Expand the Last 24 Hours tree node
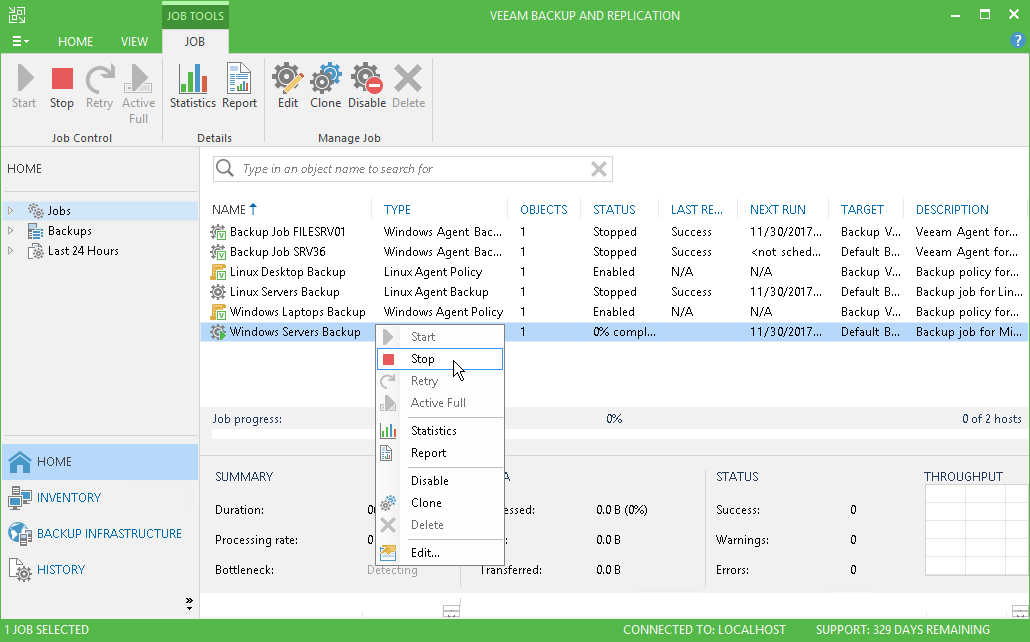 [11, 250]
